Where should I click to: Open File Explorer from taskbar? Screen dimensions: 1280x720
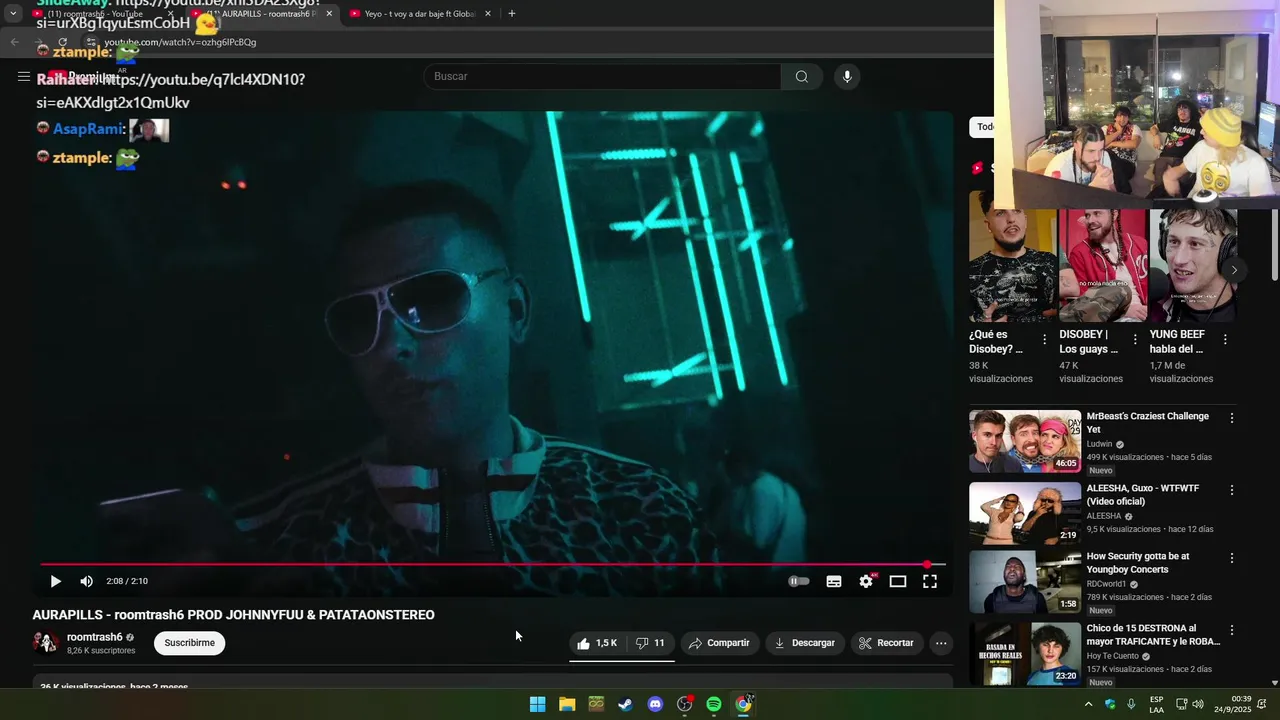point(567,704)
